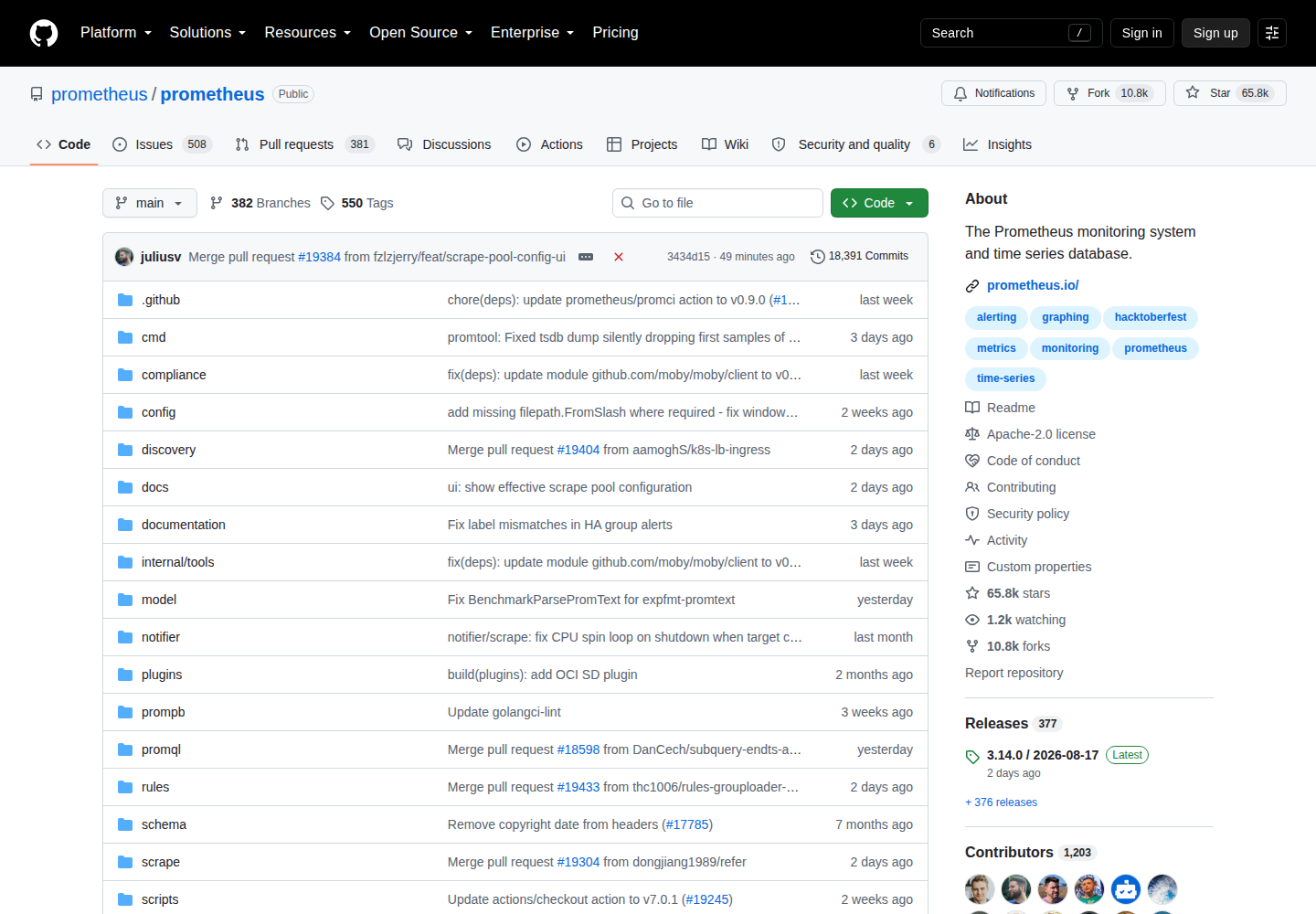Select the hacktoberfest topic tag

(1151, 317)
